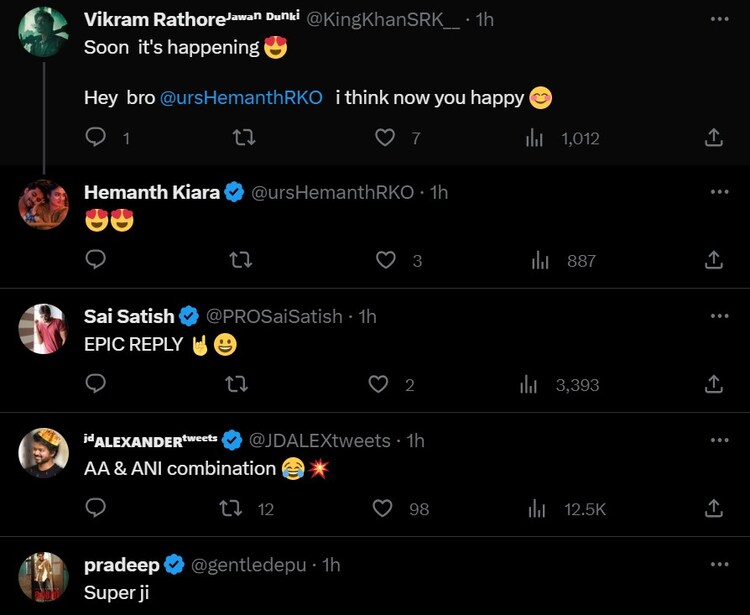Retweet Hemanth Kiara's emoji reply
The height and width of the screenshot is (615, 750).
coord(240,260)
